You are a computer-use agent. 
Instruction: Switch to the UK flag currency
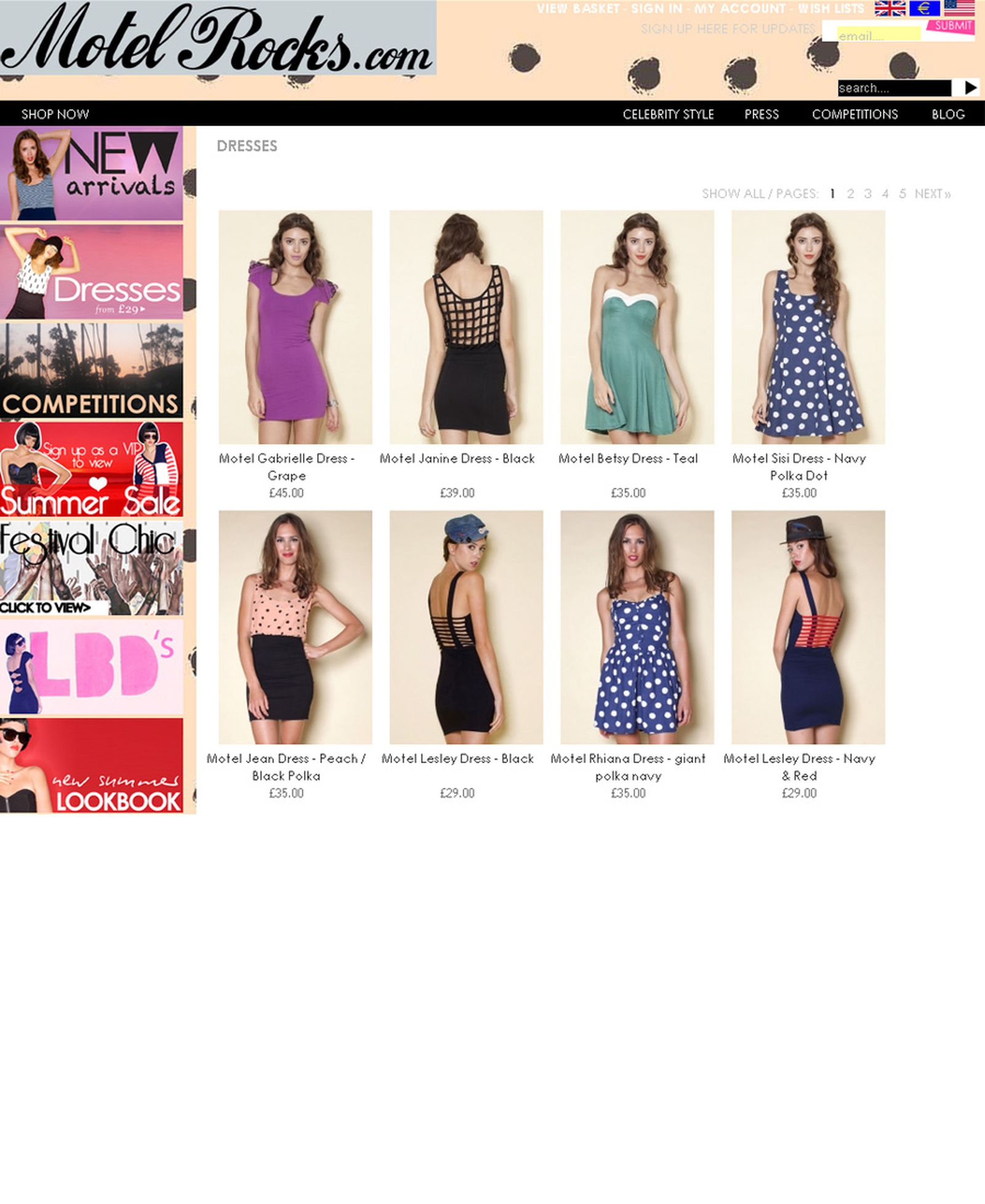890,8
